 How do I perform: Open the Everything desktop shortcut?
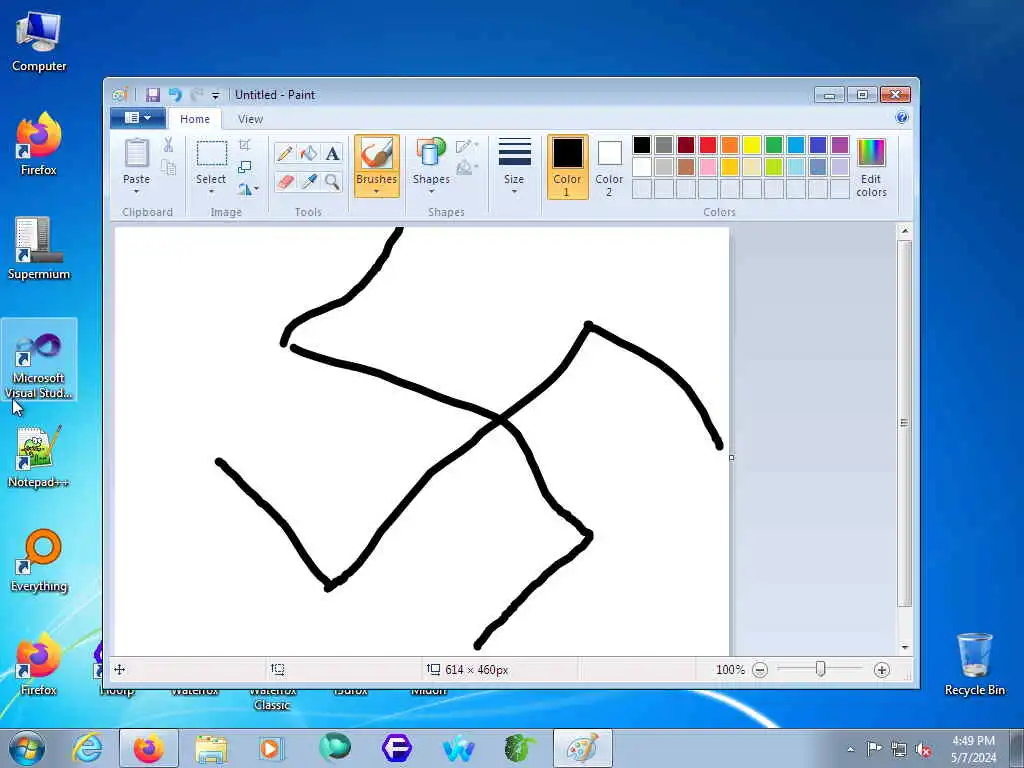click(39, 560)
